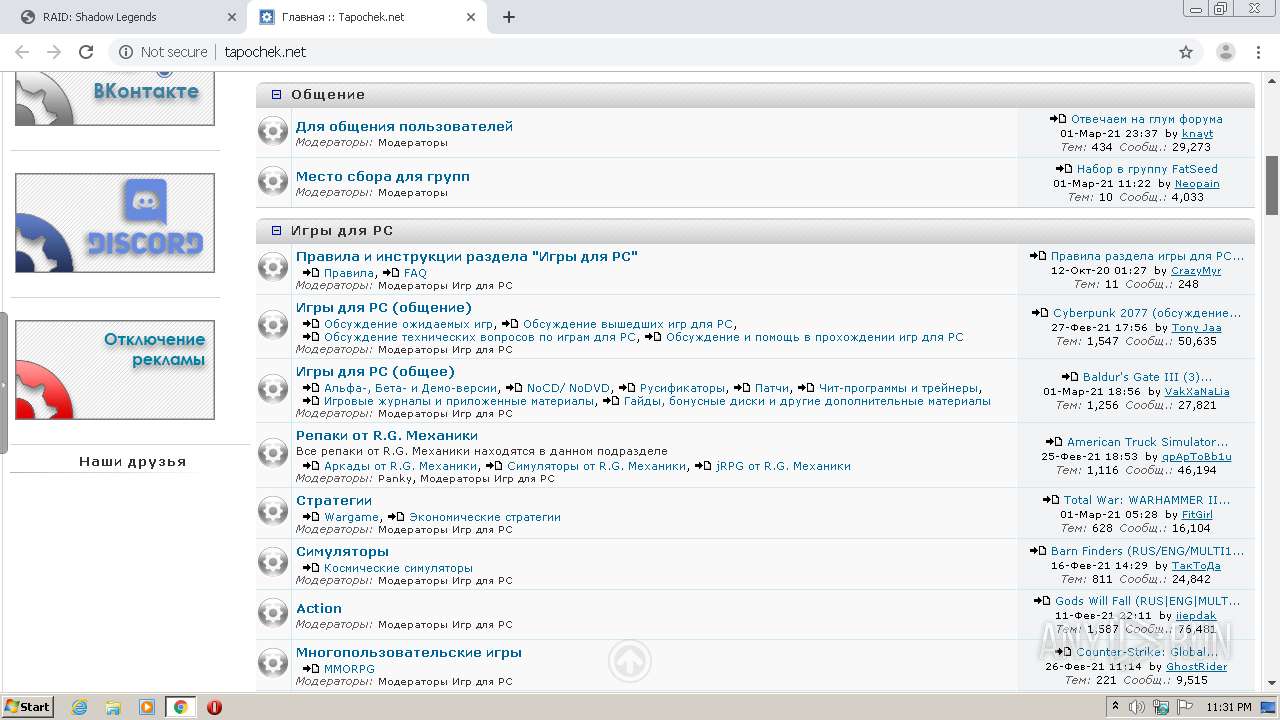Collapse the Общение category section
Viewport: 1280px width, 720px height.
277,95
